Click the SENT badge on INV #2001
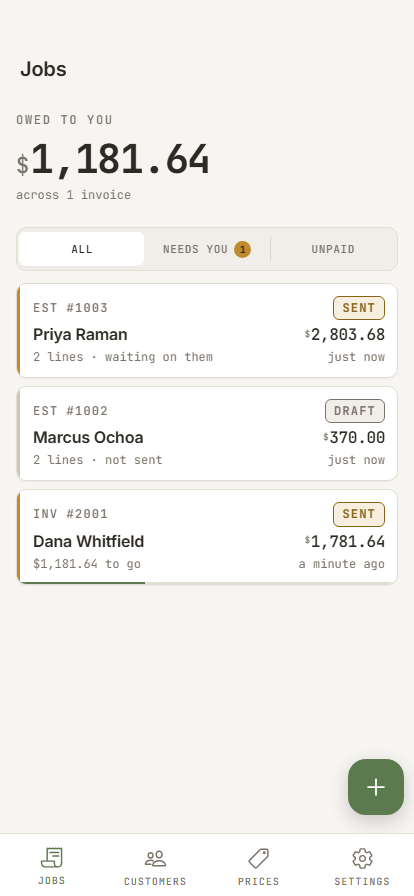Viewport: 414px width, 896px height. pyautogui.click(x=359, y=514)
